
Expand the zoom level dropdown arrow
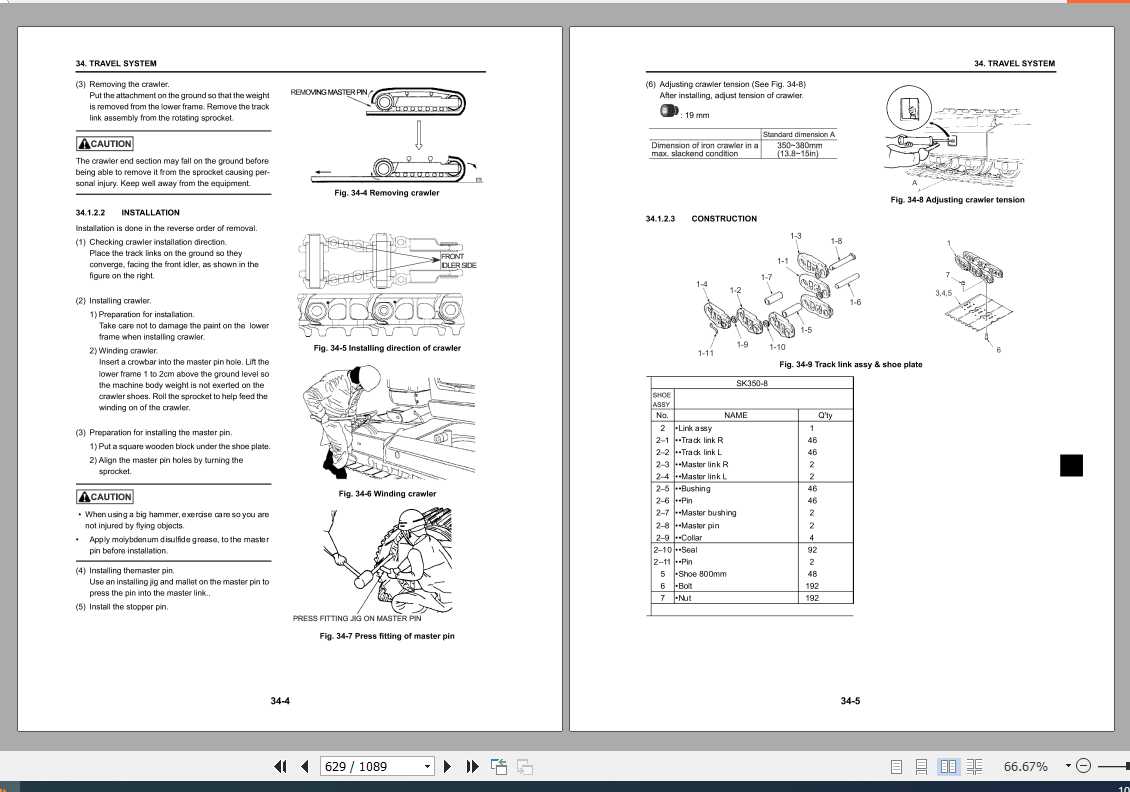1069,766
